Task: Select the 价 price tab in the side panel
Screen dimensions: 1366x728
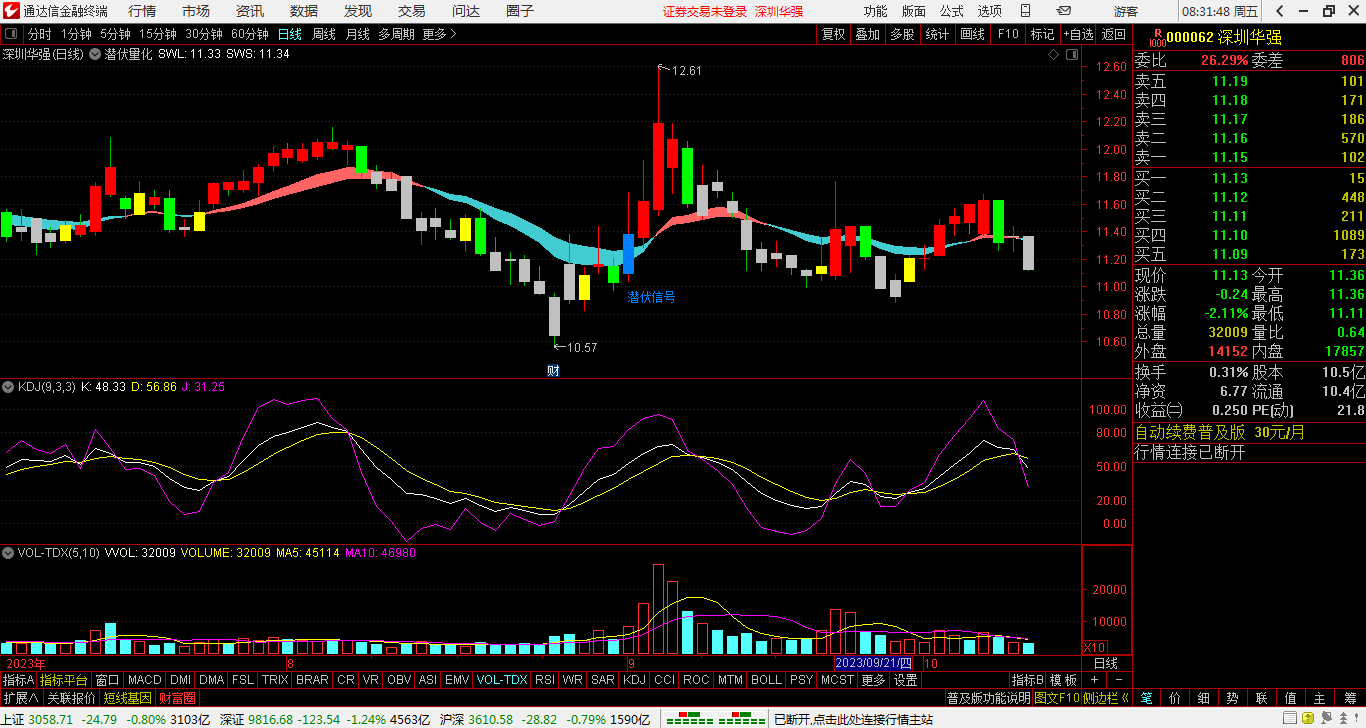Action: (1175, 698)
